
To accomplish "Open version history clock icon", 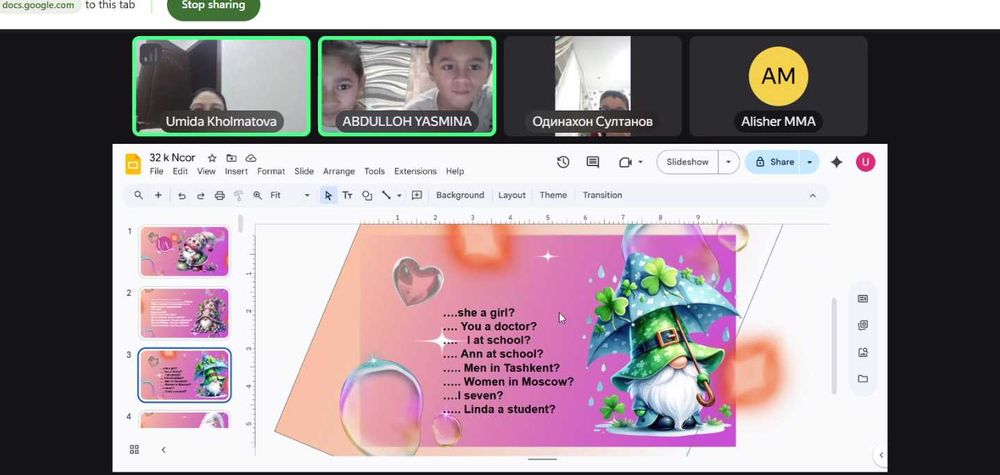I will click(x=562, y=162).
